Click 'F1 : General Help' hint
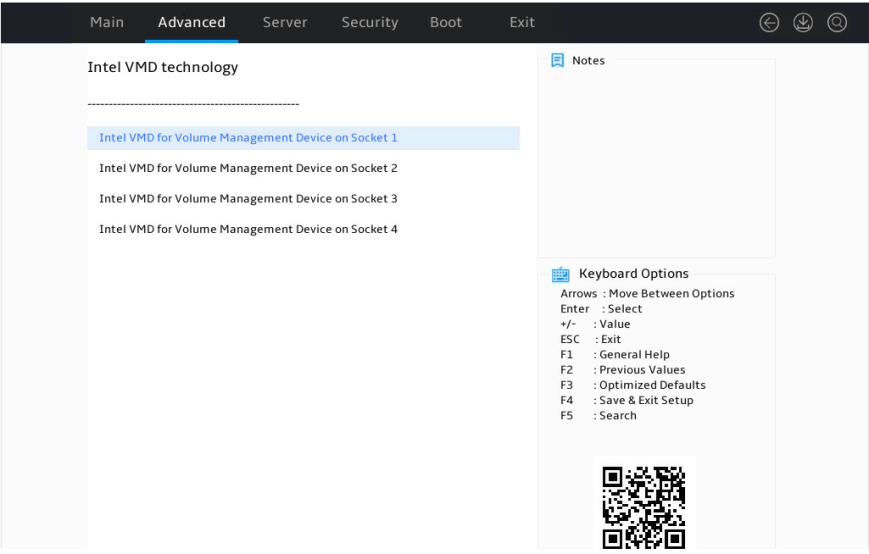This screenshot has height=554, width=869. coord(615,355)
